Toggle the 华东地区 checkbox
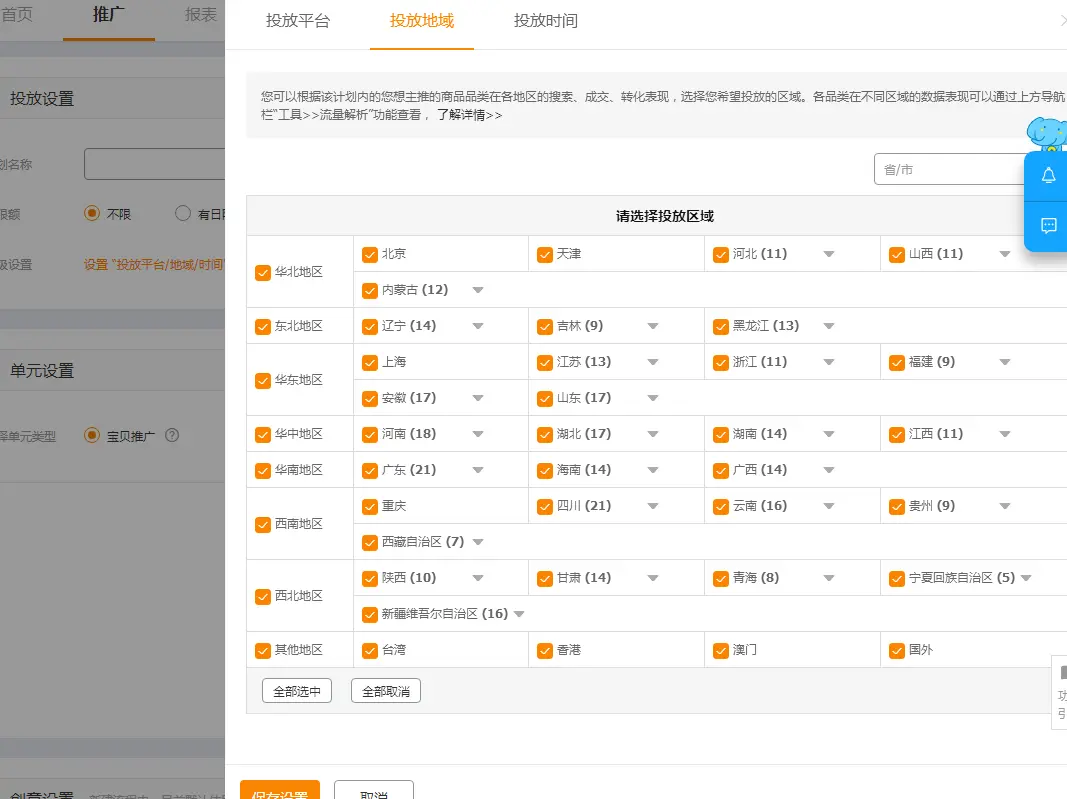 coord(263,380)
